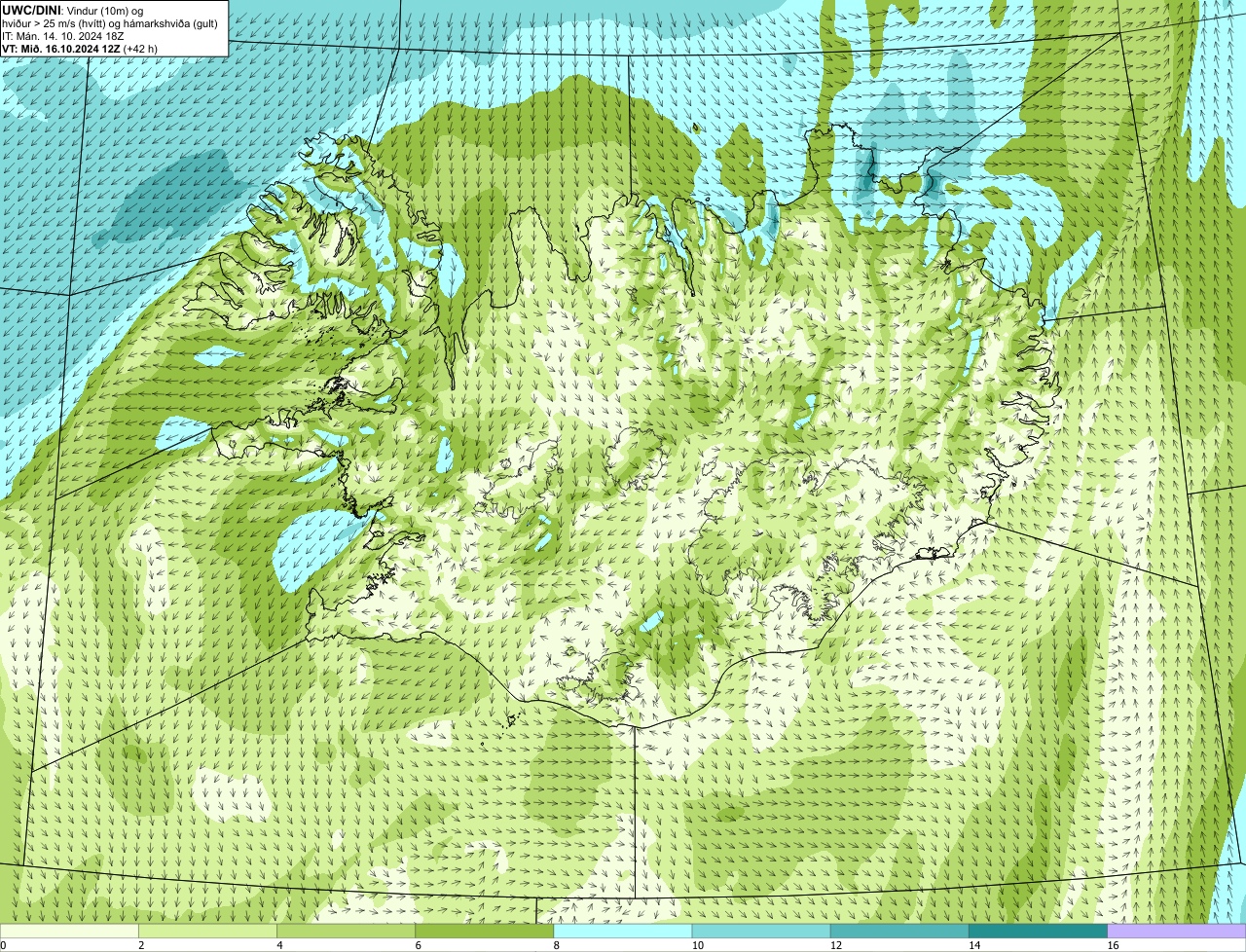Click the scale label '6'
Image resolution: width=1246 pixels, height=952 pixels.
(419, 945)
